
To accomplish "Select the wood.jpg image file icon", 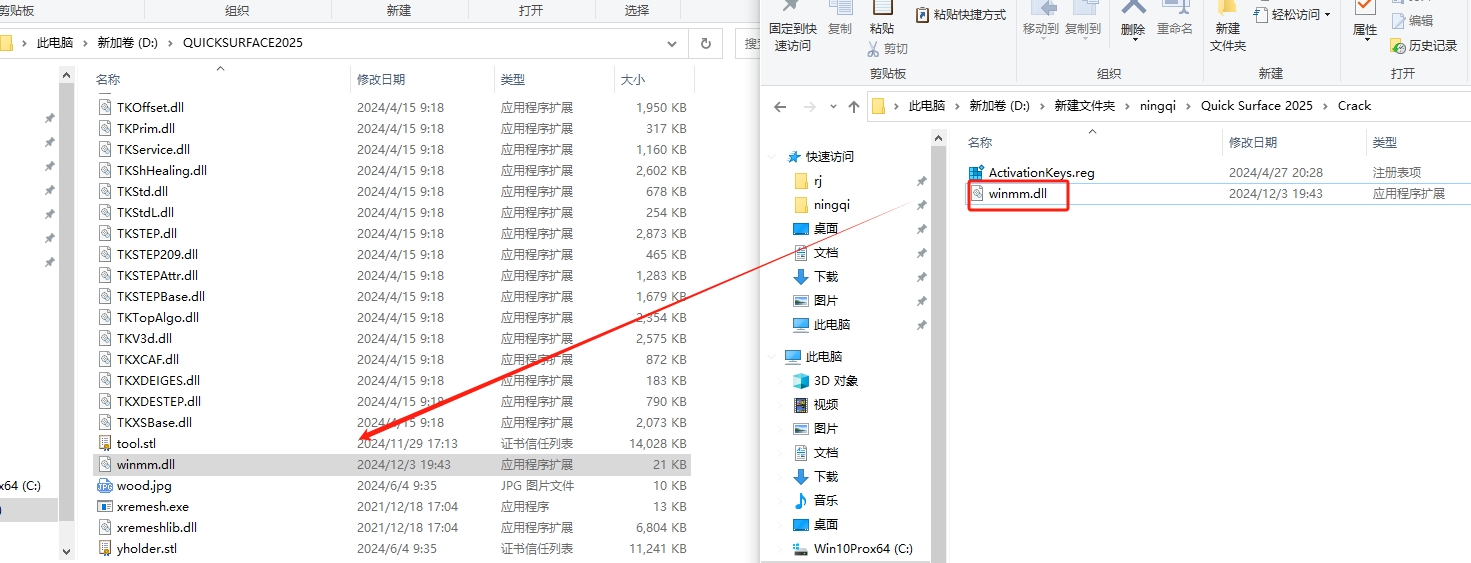I will click(x=105, y=486).
